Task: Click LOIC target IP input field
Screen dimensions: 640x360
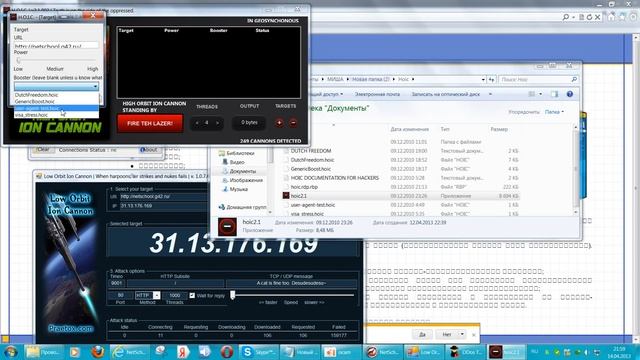Action: pyautogui.click(x=163, y=206)
